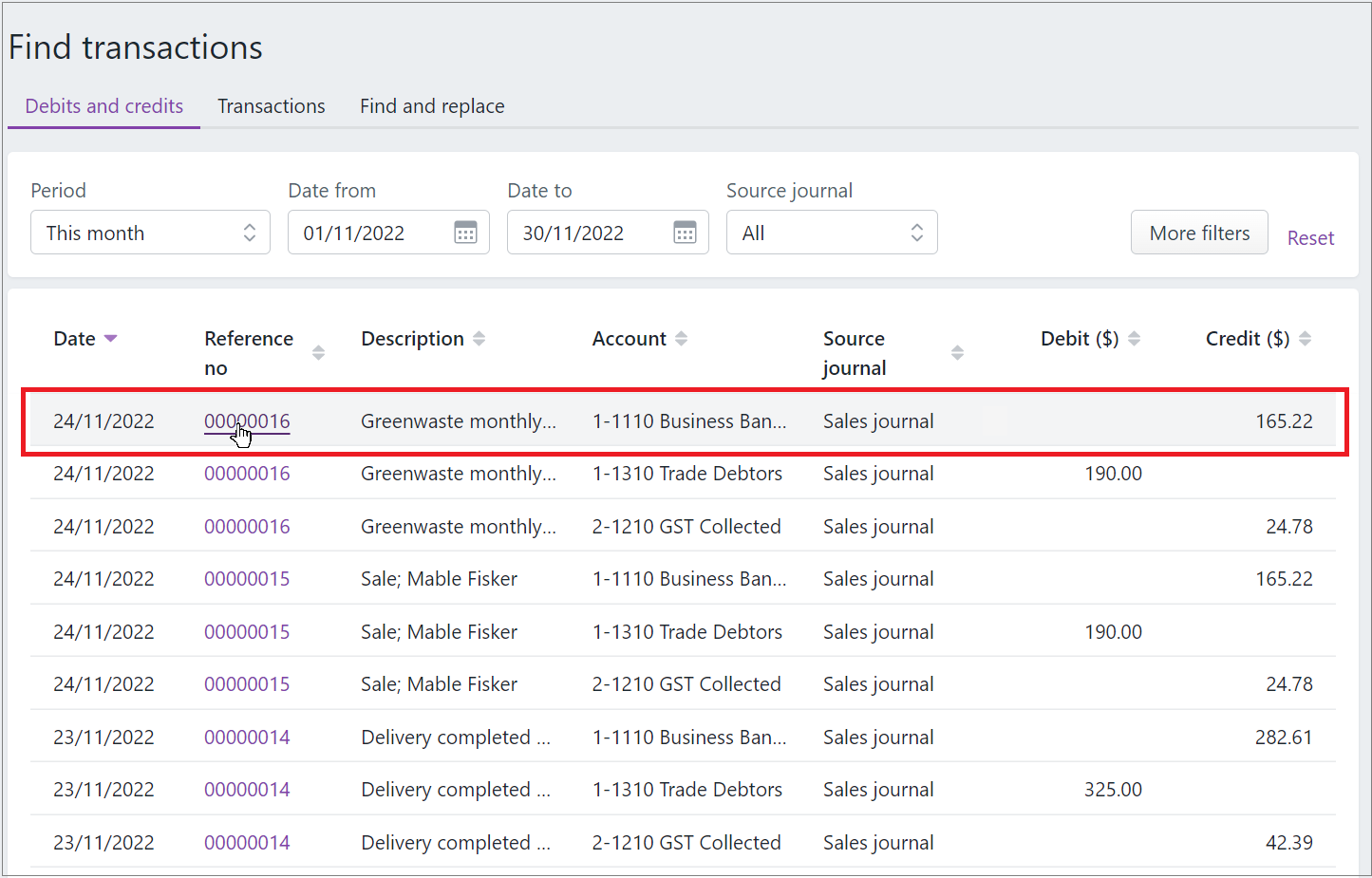Open reference 00000015 on Trade Debtors row
The image size is (1372, 878).
pyautogui.click(x=247, y=632)
